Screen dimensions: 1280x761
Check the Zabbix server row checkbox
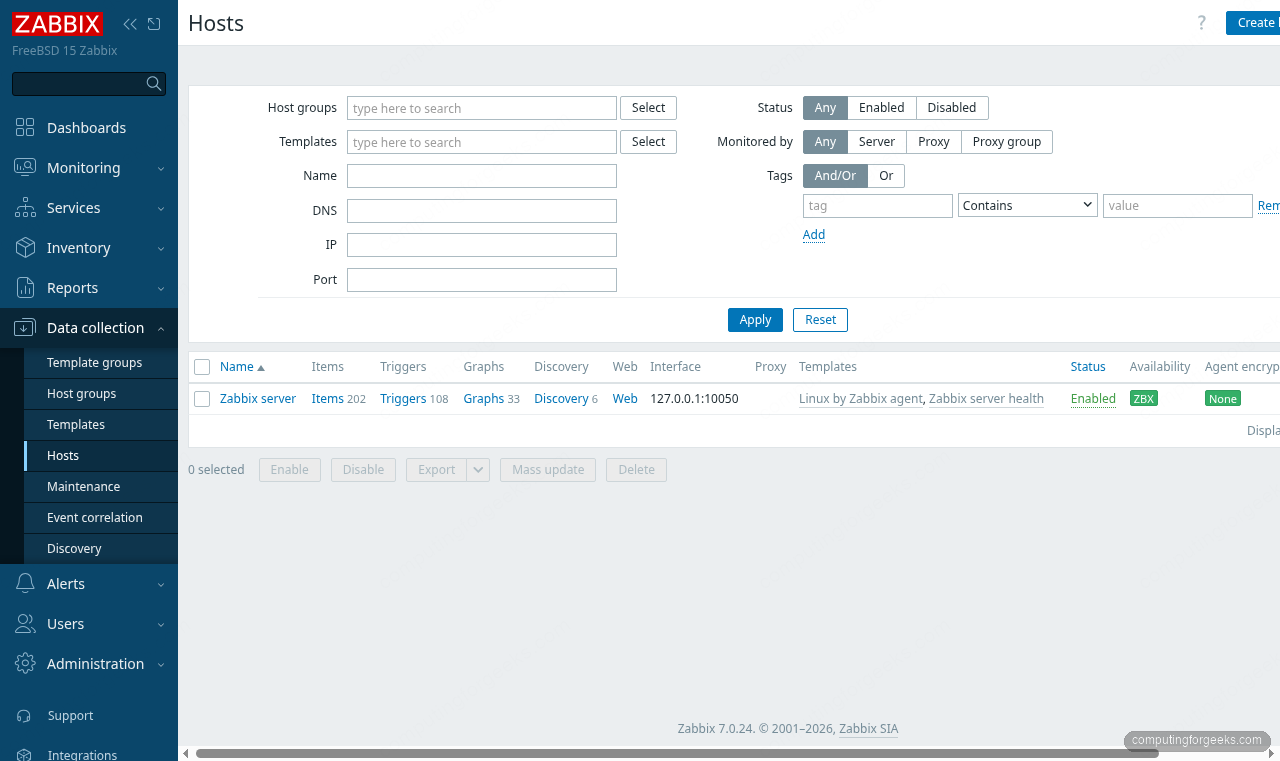coord(201,399)
